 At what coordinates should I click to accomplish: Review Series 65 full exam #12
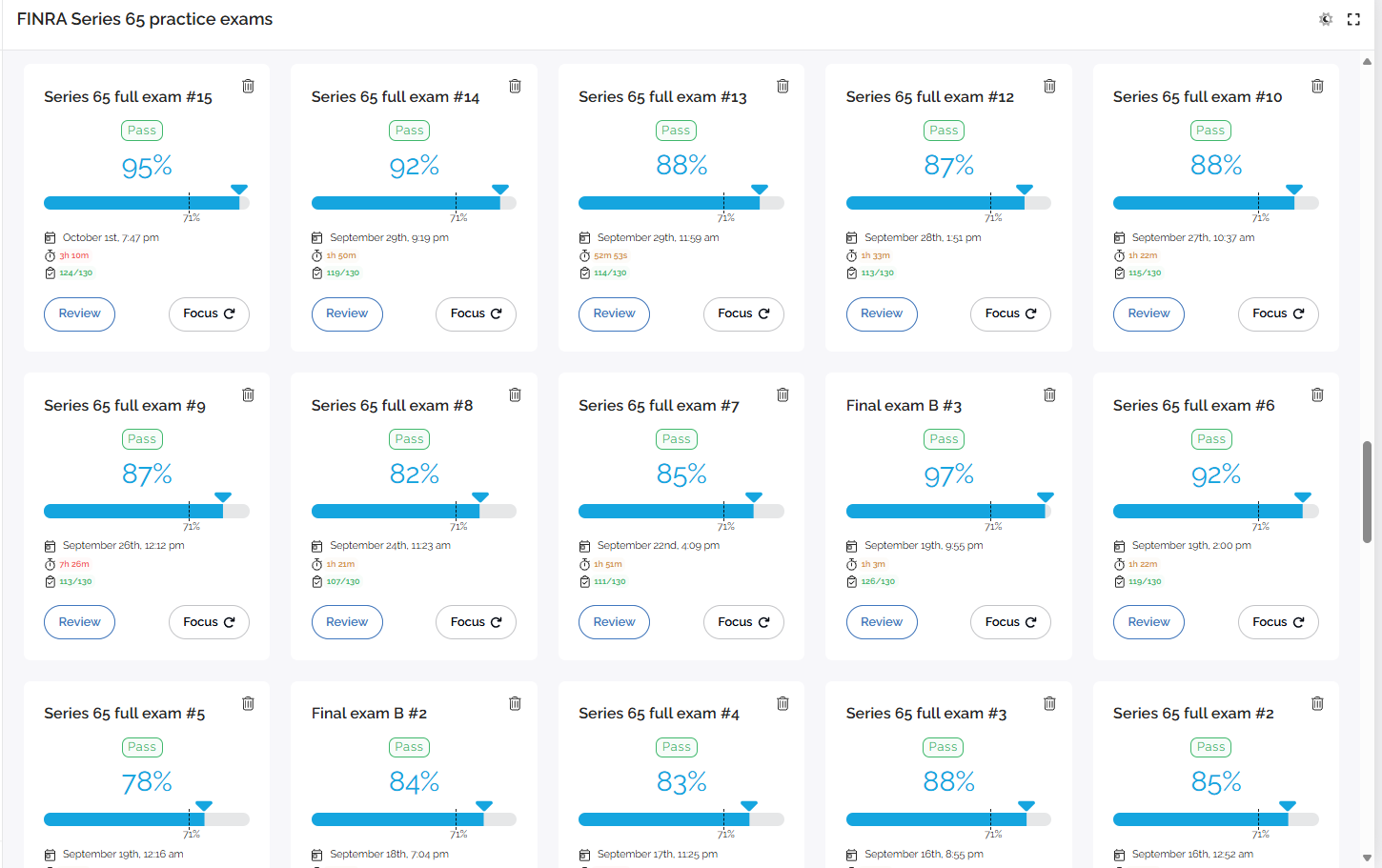(882, 313)
